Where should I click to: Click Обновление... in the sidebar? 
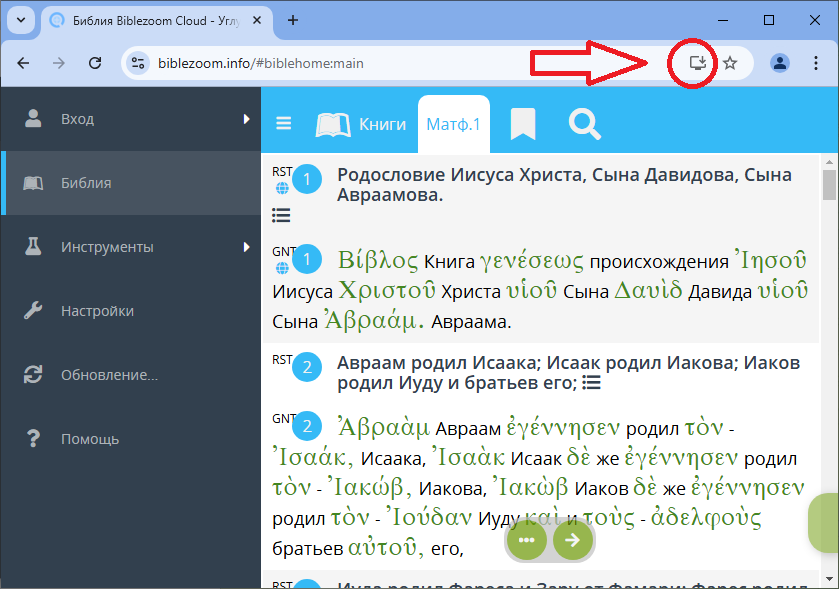pos(131,374)
